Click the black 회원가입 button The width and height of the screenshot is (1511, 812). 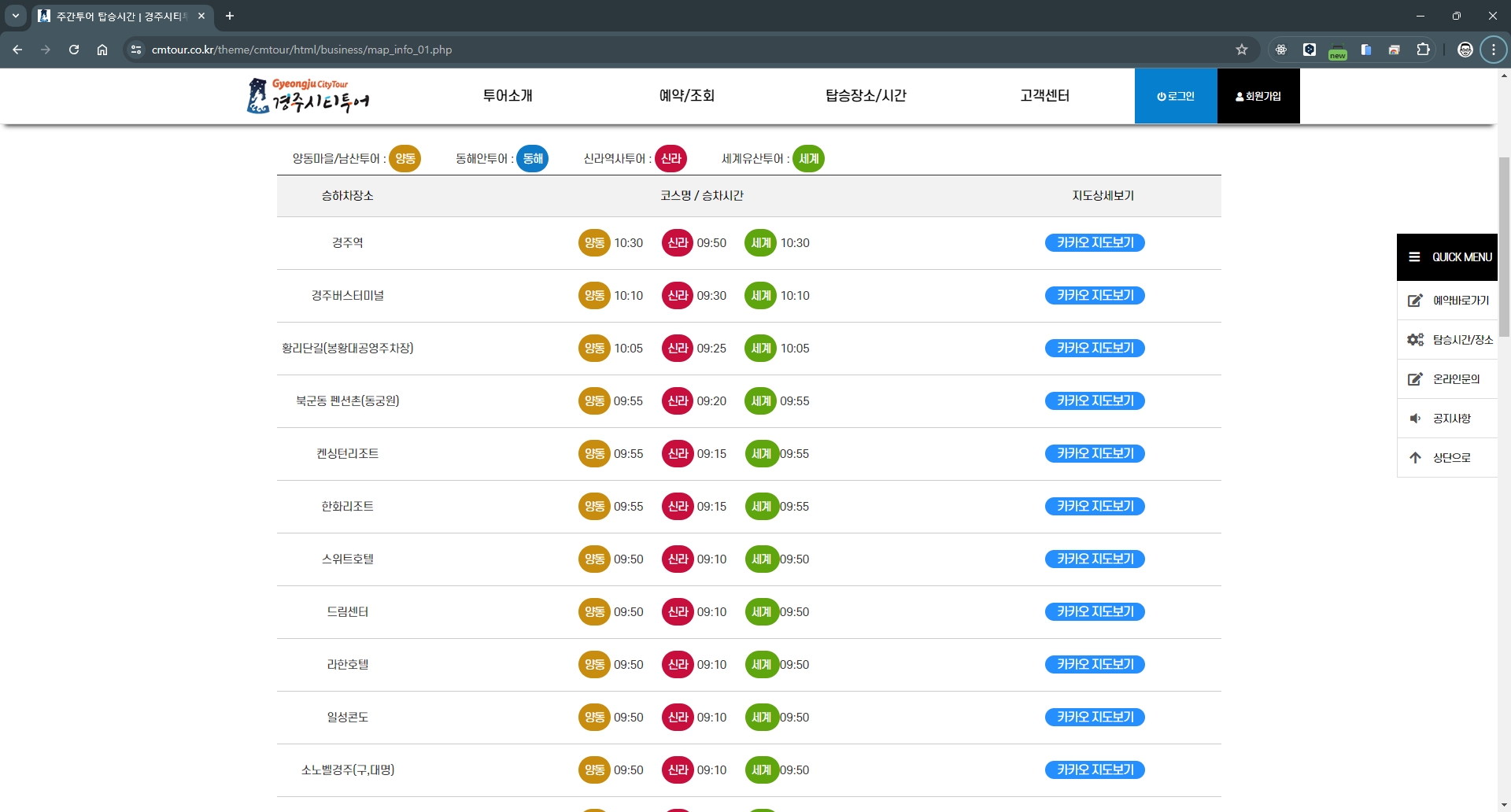(x=1258, y=96)
